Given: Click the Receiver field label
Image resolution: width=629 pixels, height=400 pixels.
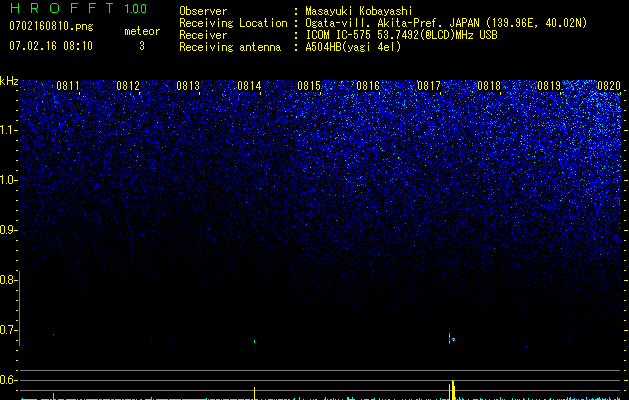Looking at the screenshot, I should coord(203,35).
